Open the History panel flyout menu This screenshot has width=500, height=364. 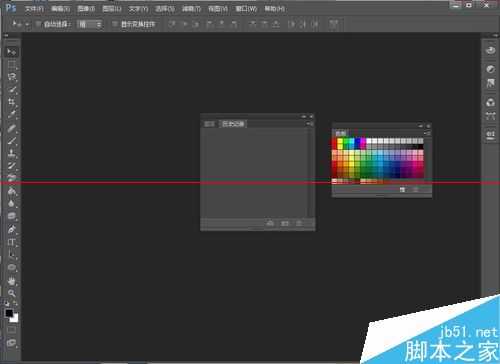pyautogui.click(x=310, y=124)
